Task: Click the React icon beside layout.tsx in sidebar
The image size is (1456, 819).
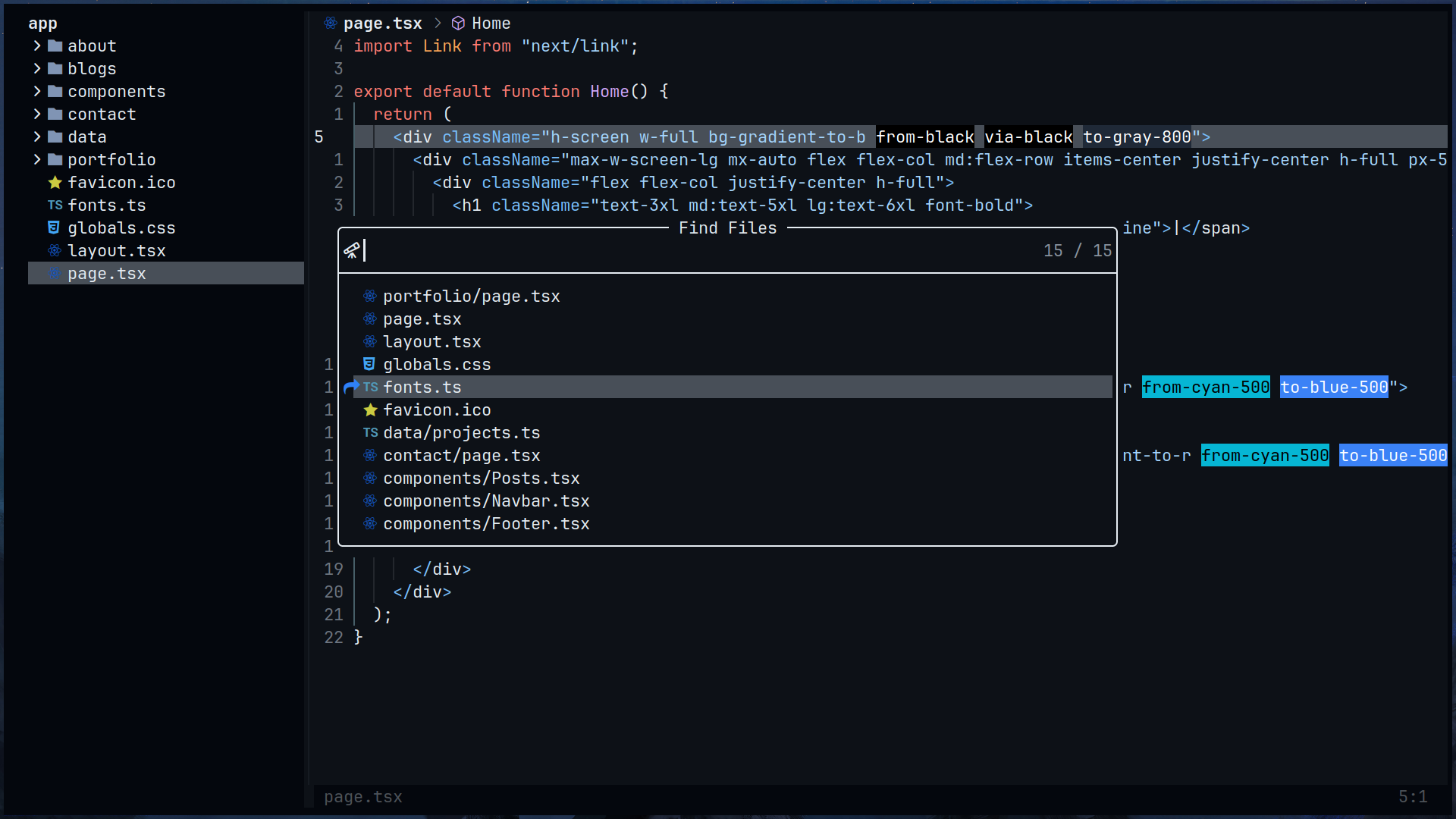Action: click(x=55, y=250)
